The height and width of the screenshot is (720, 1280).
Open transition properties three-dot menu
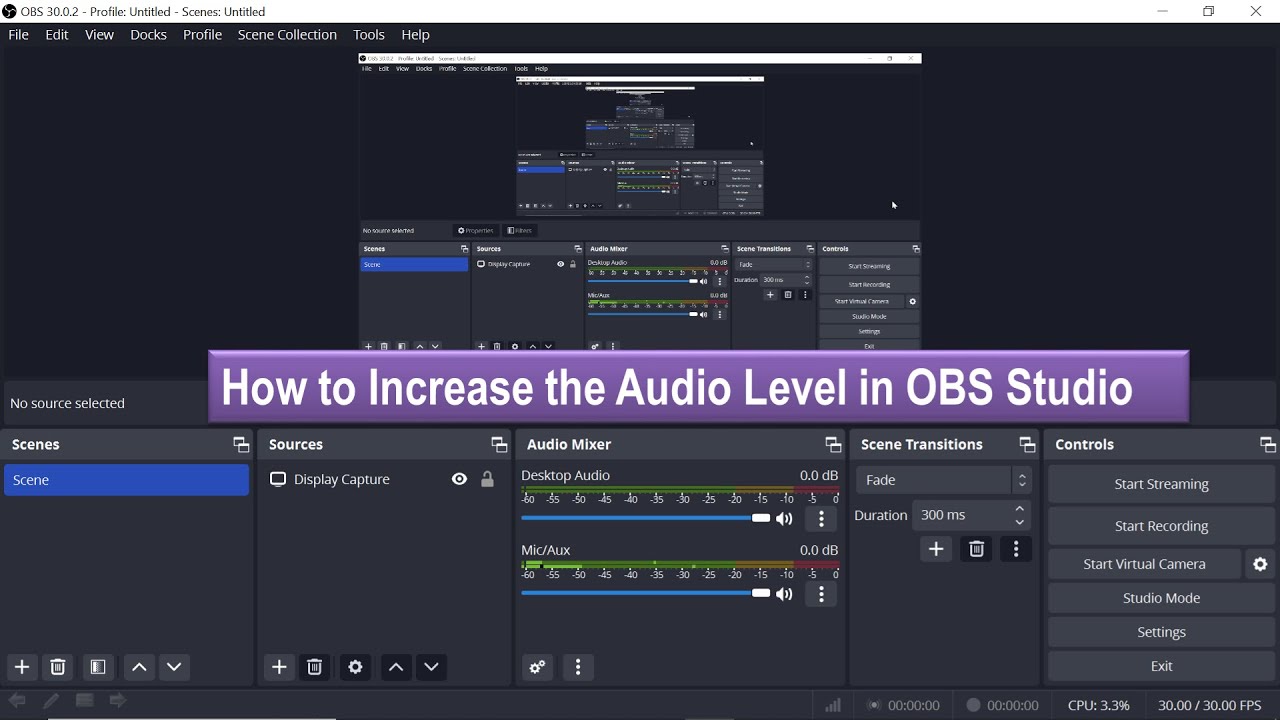coord(1016,549)
